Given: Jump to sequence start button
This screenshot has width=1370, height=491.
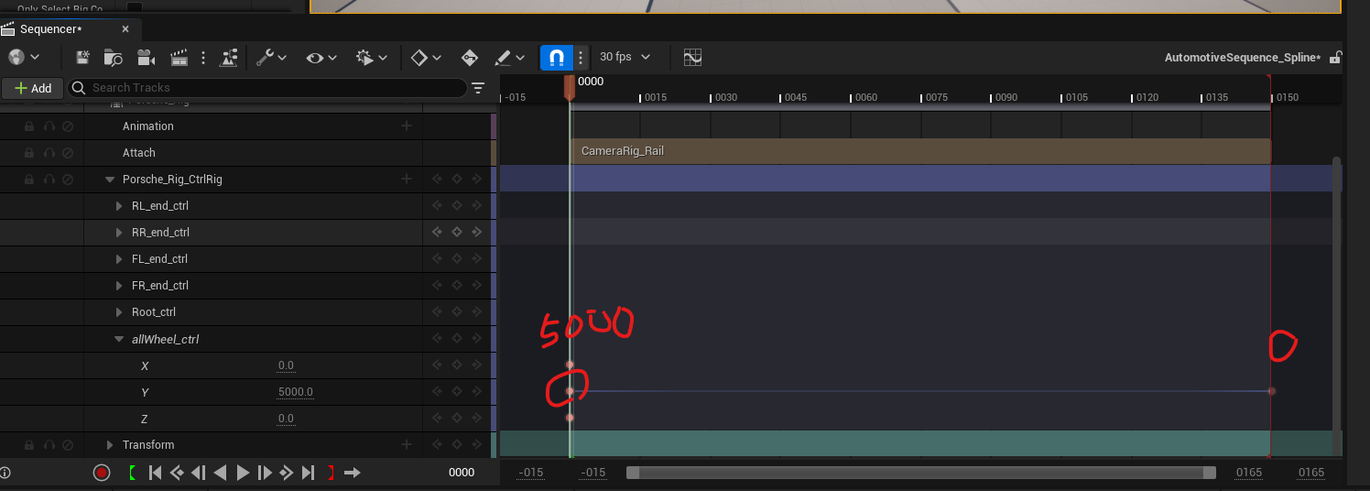Looking at the screenshot, I should pos(155,473).
